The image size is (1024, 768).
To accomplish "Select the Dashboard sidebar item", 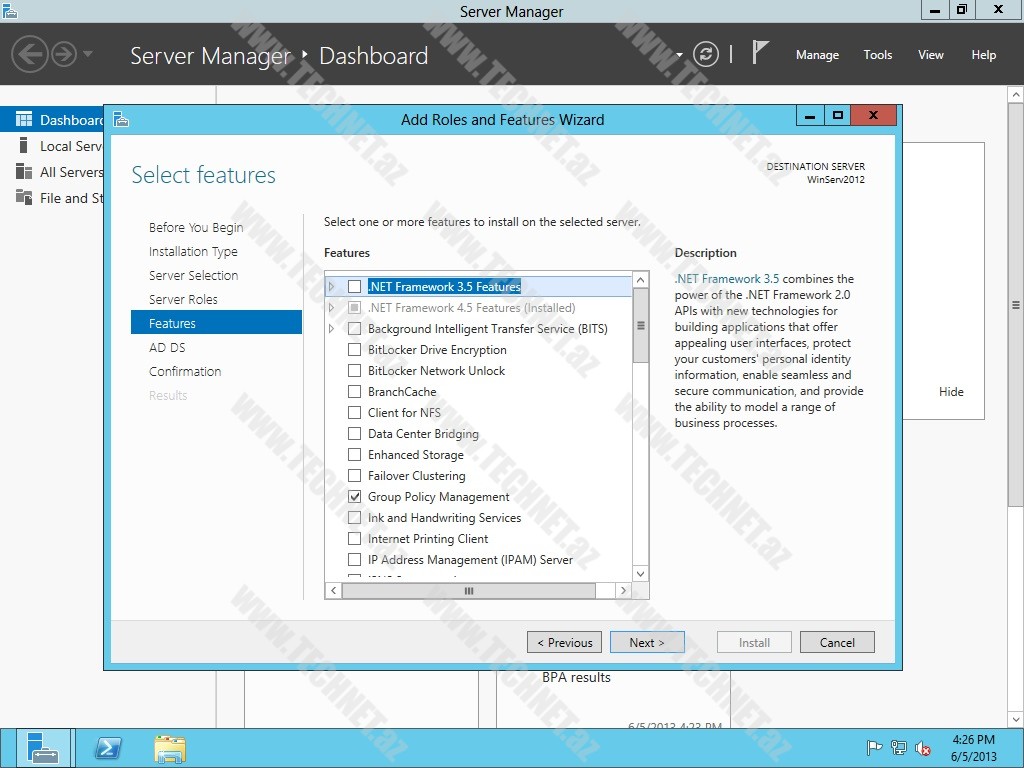I will (x=55, y=119).
